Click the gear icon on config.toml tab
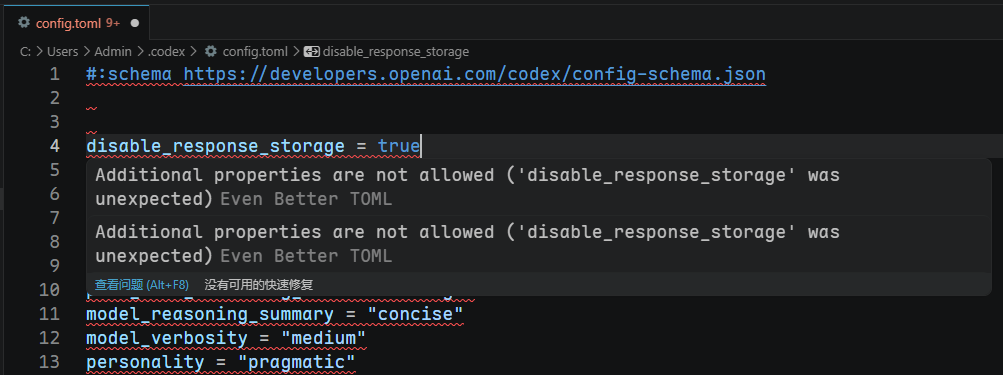This screenshot has width=1003, height=375. pos(24,22)
